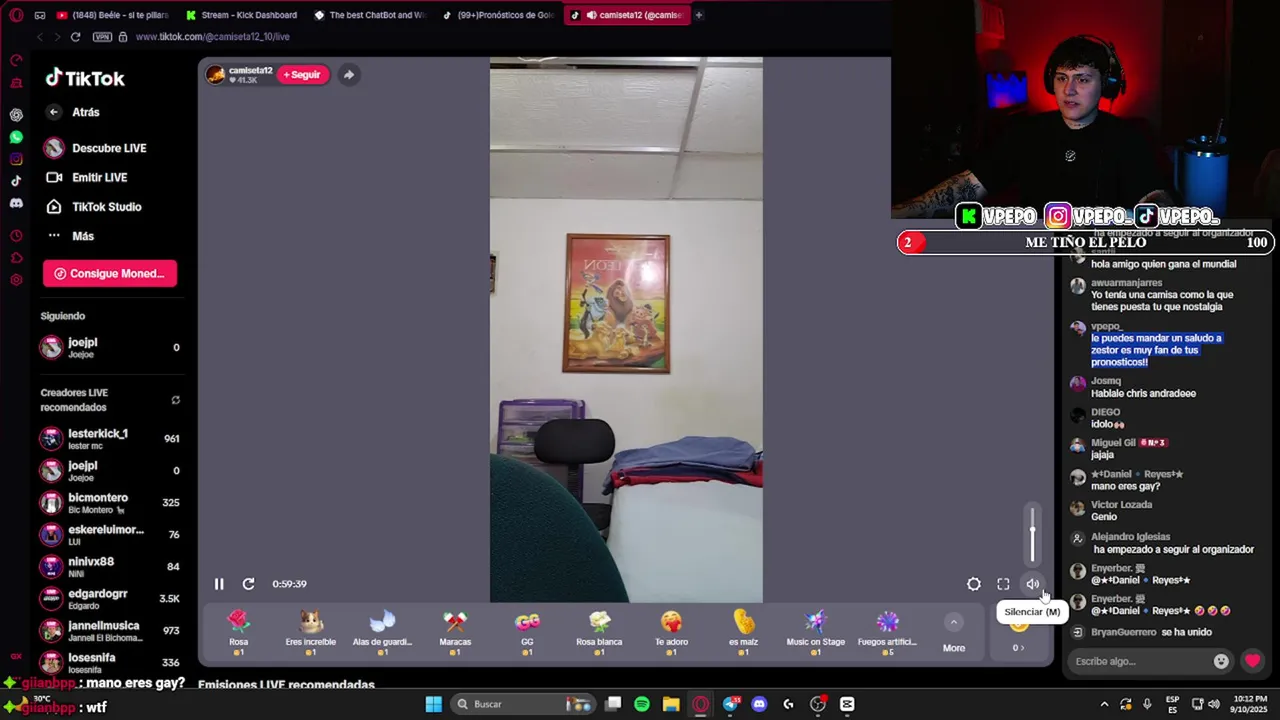Switch to The best ChatBot tab
Image resolution: width=1280 pixels, height=720 pixels.
pos(370,15)
